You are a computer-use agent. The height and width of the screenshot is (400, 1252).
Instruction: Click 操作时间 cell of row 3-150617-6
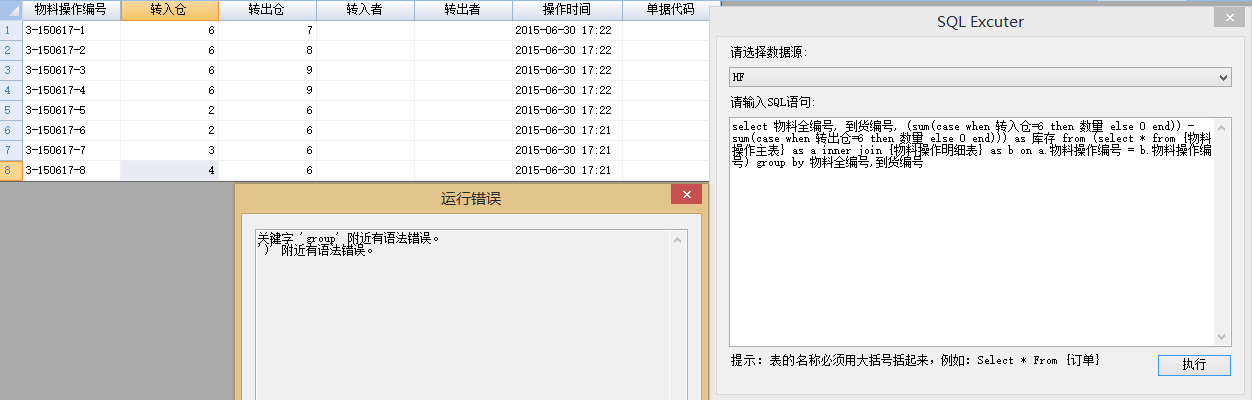(x=567, y=131)
